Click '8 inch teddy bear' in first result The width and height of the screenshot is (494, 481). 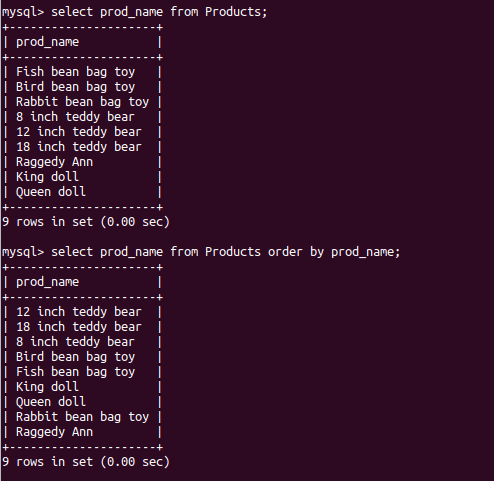[x=75, y=117]
